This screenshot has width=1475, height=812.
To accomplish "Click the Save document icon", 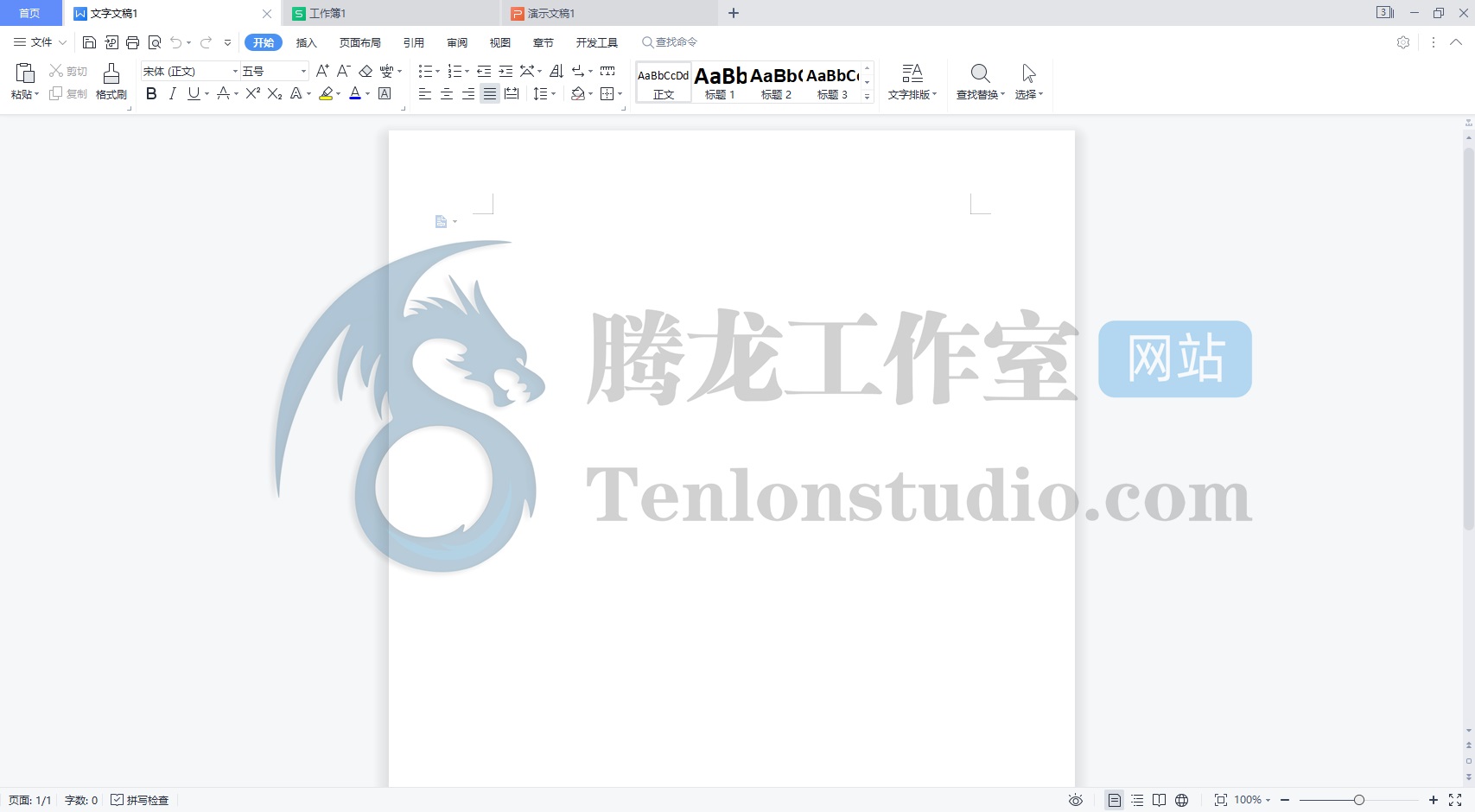I will [89, 42].
